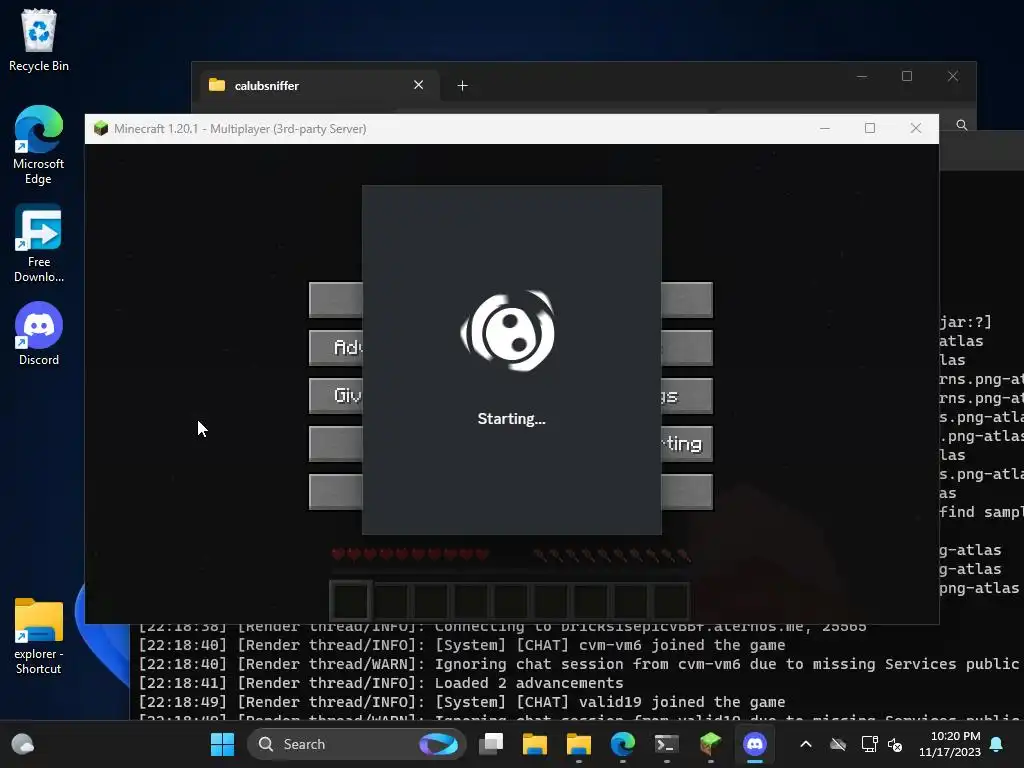Open the Windows Start menu
The height and width of the screenshot is (768, 1024).
tap(222, 744)
